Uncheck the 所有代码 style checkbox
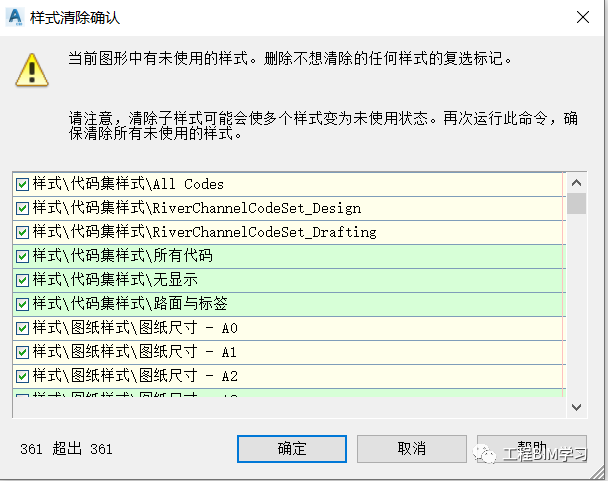This screenshot has width=608, height=481. pos(22,256)
